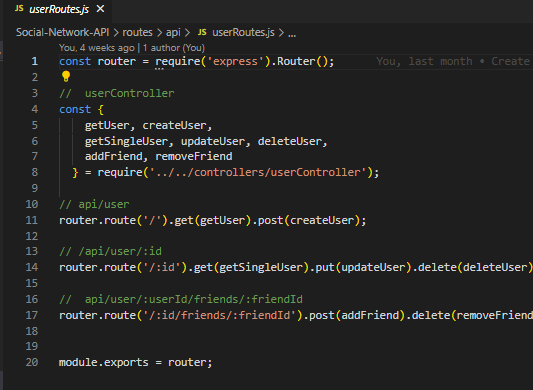Click friends route comment on line 16
Screen dimensions: 533x390
[181, 300]
